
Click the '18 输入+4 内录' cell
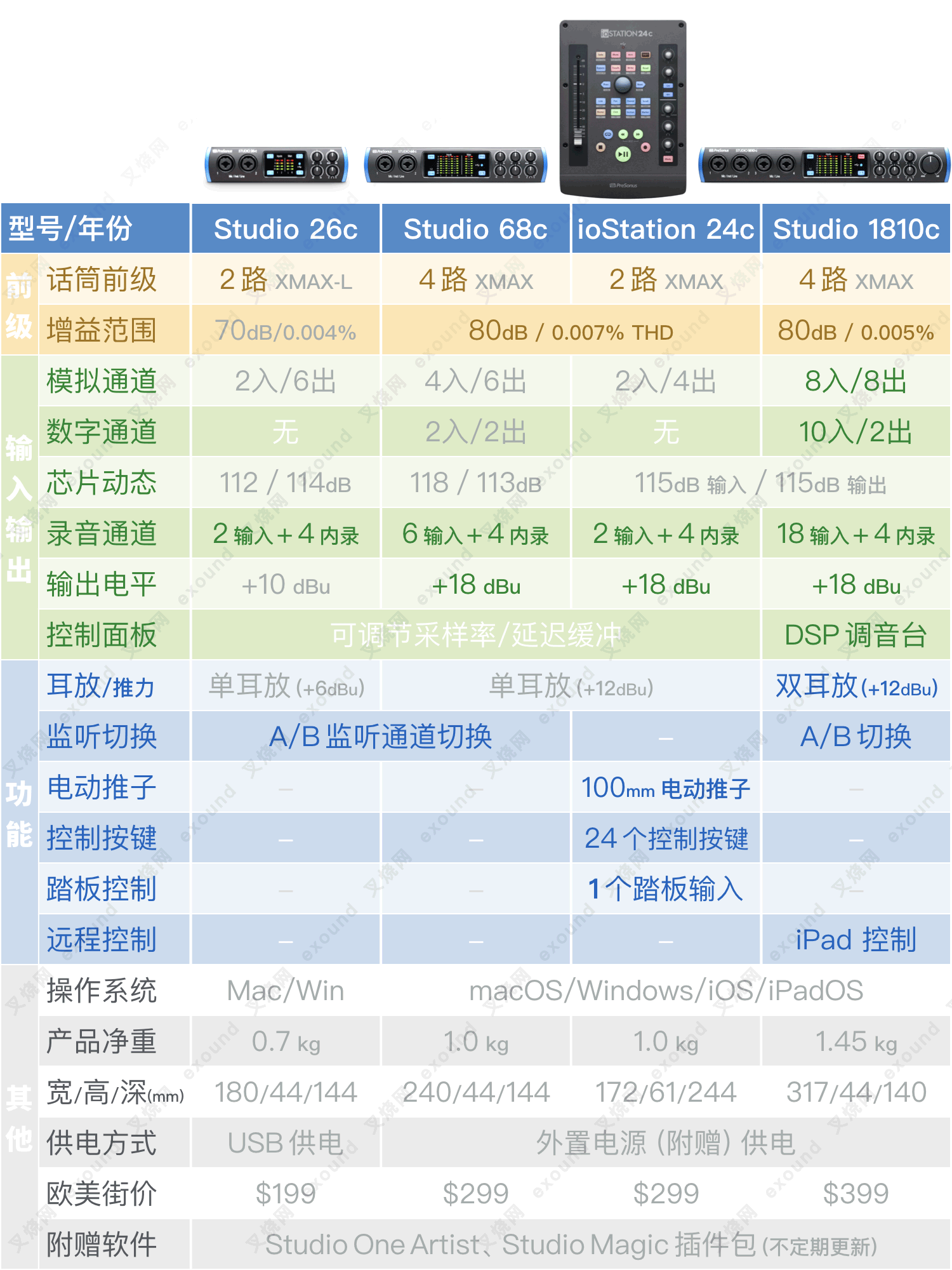tap(856, 533)
